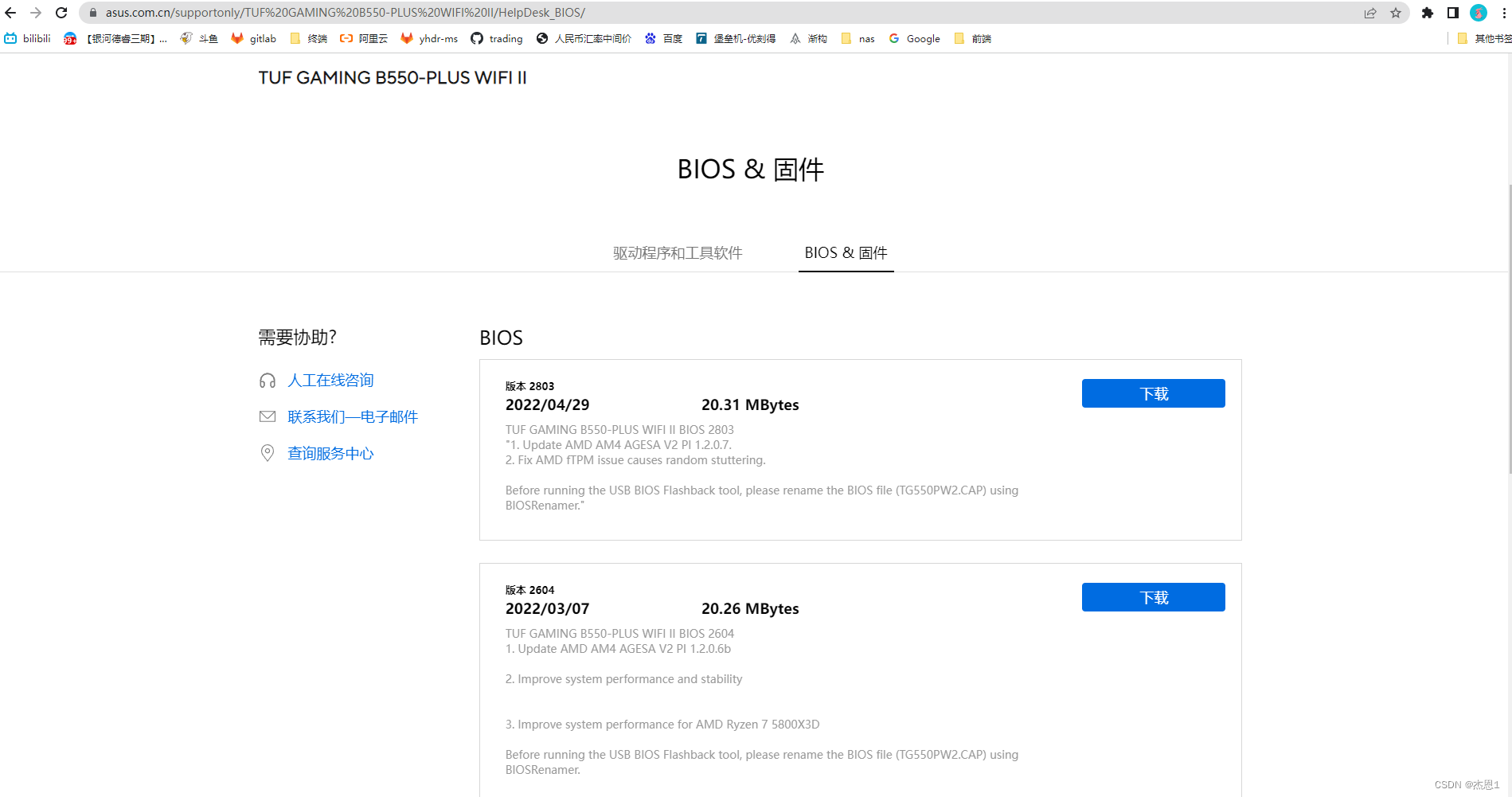Open 联系我们—电子邮件 link
The height and width of the screenshot is (797, 1512).
point(353,417)
